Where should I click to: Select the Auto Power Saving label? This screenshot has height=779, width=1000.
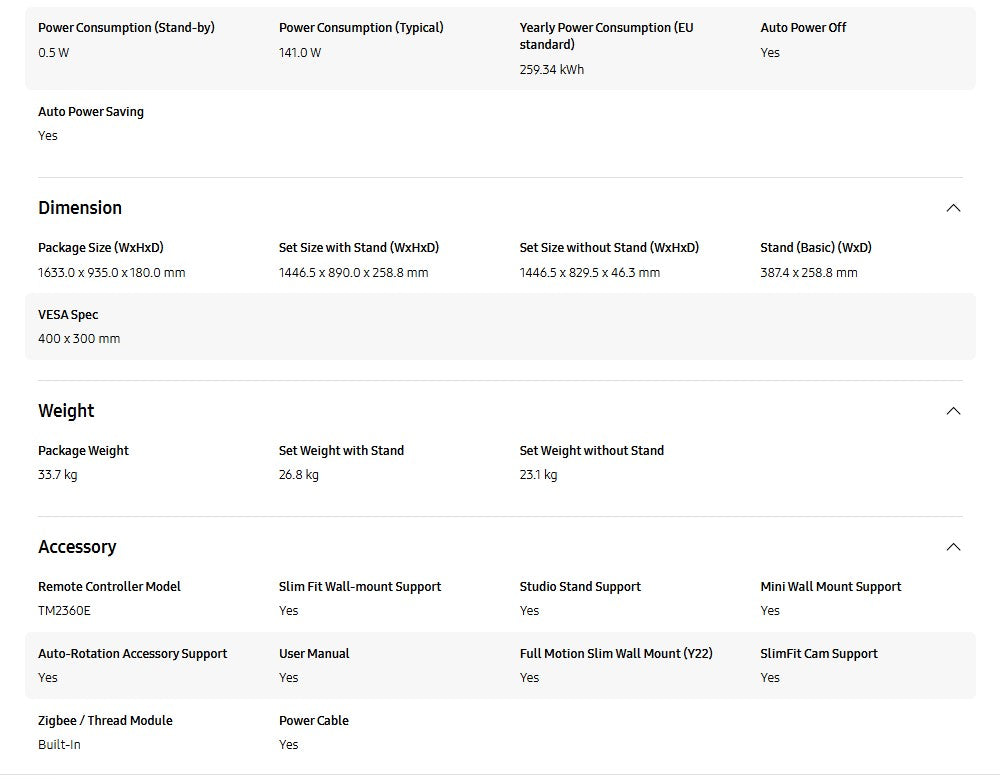[x=91, y=112]
